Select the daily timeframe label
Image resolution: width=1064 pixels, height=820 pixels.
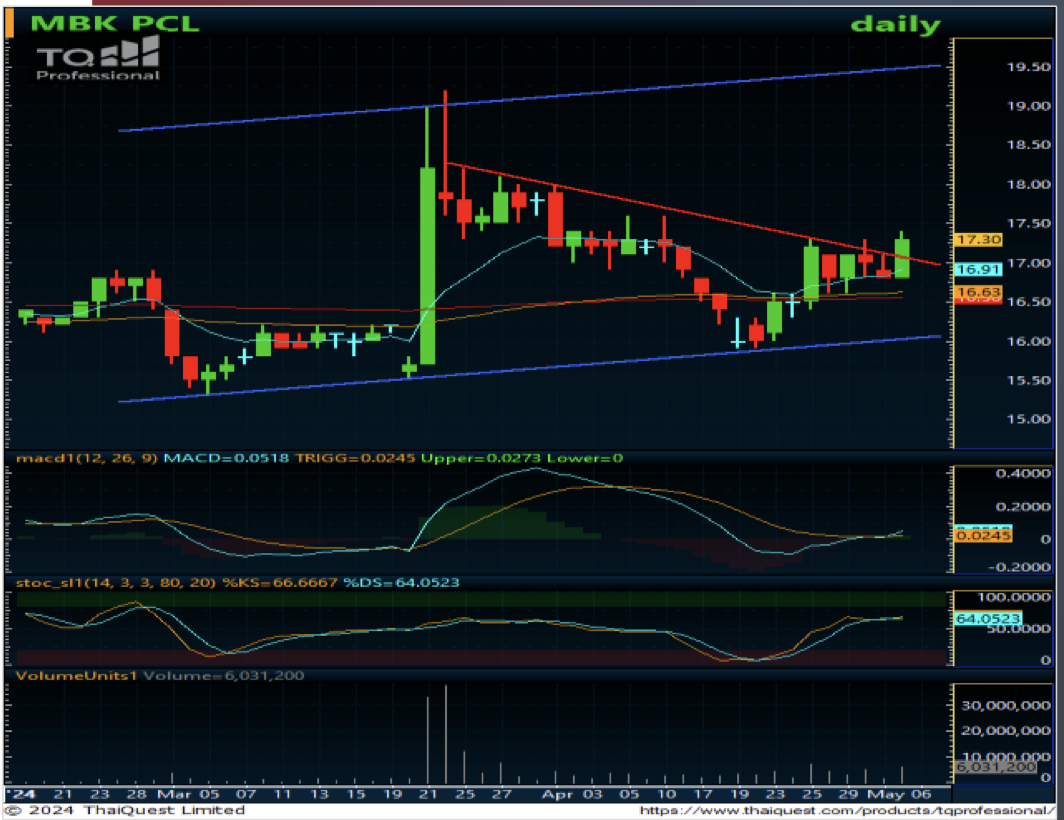(x=896, y=24)
